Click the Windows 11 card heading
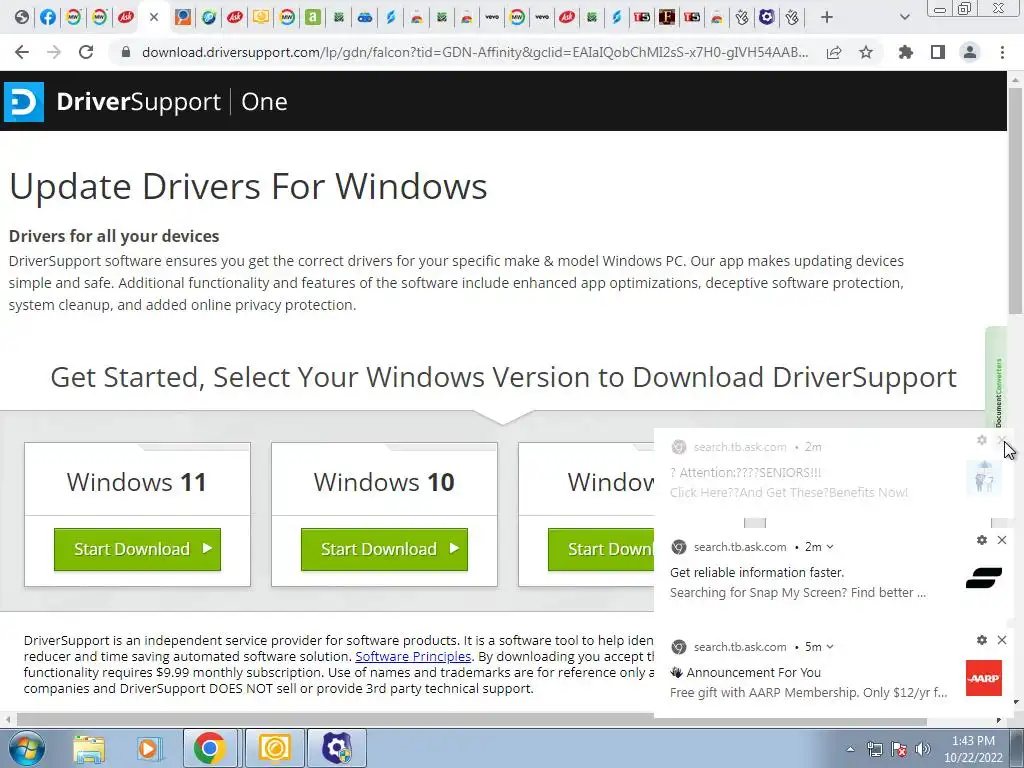The height and width of the screenshot is (768, 1024). 136,483
